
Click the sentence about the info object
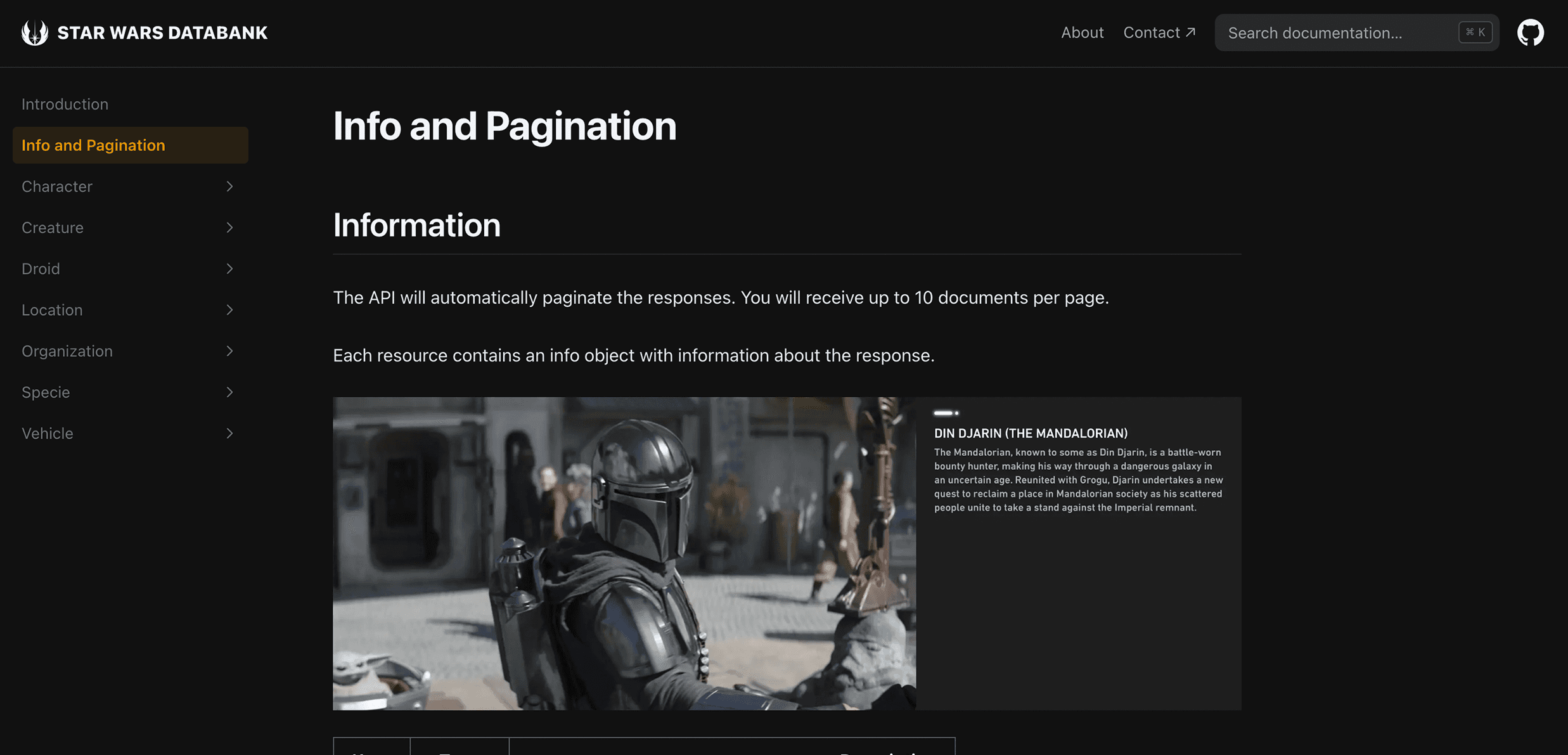click(x=634, y=356)
